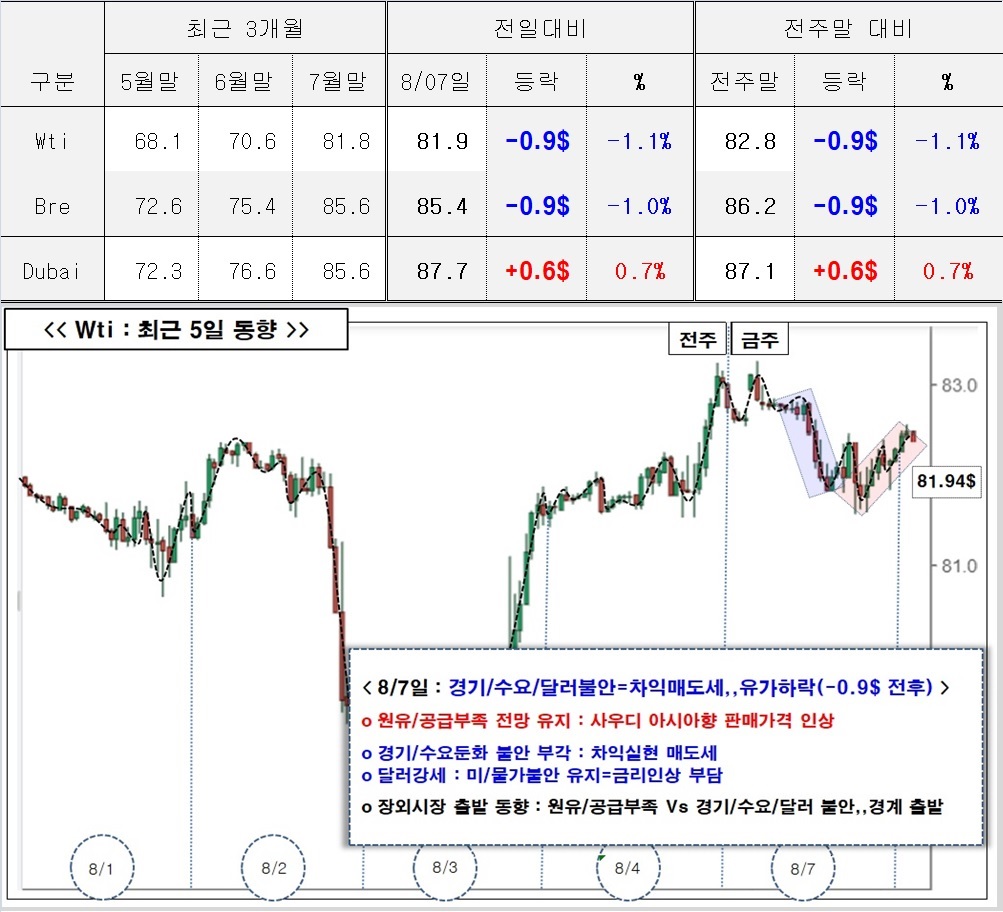This screenshot has width=1003, height=912.
Task: Select the 전주말 대비 header cell
Action: 848,28
